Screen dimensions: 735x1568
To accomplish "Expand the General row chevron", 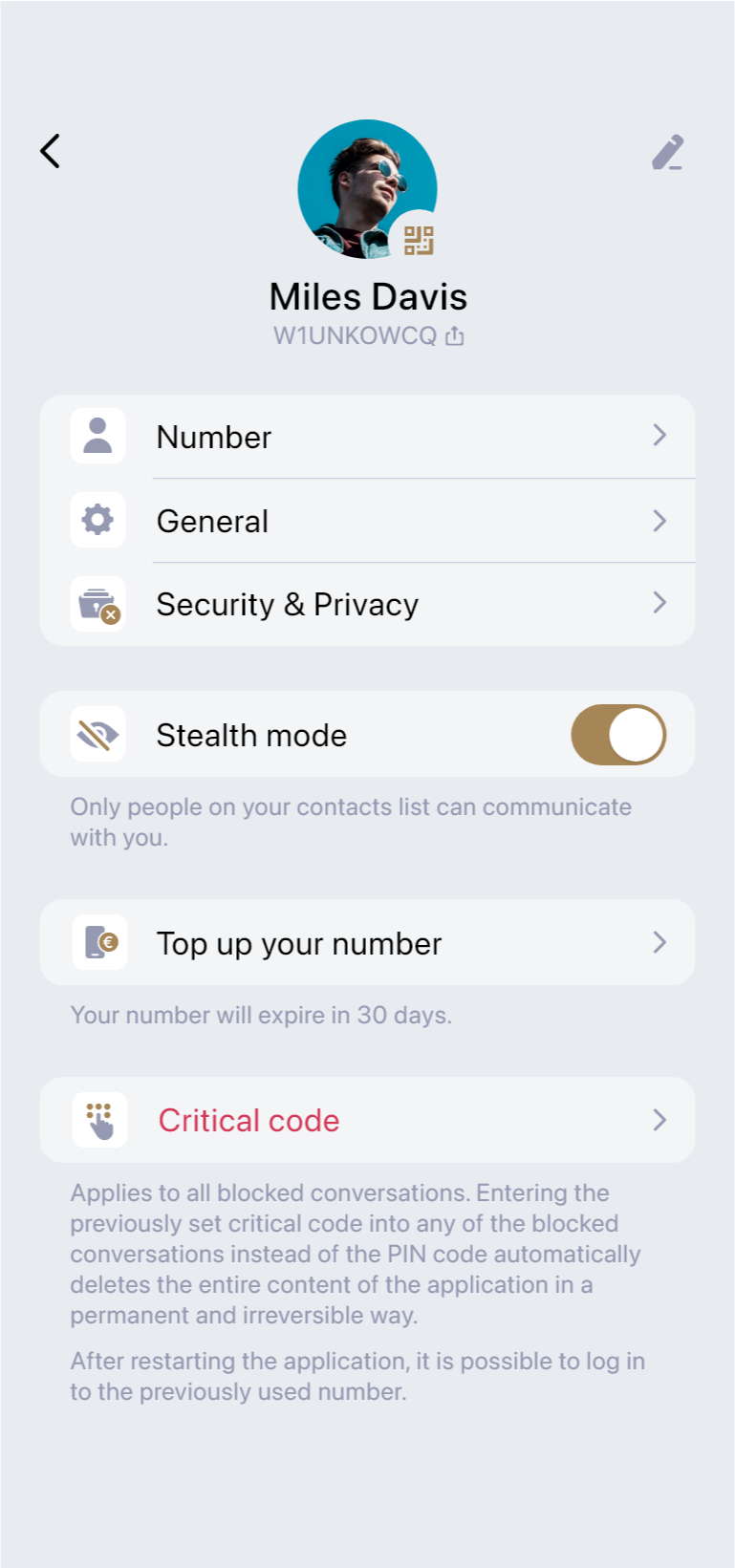I will coord(659,520).
